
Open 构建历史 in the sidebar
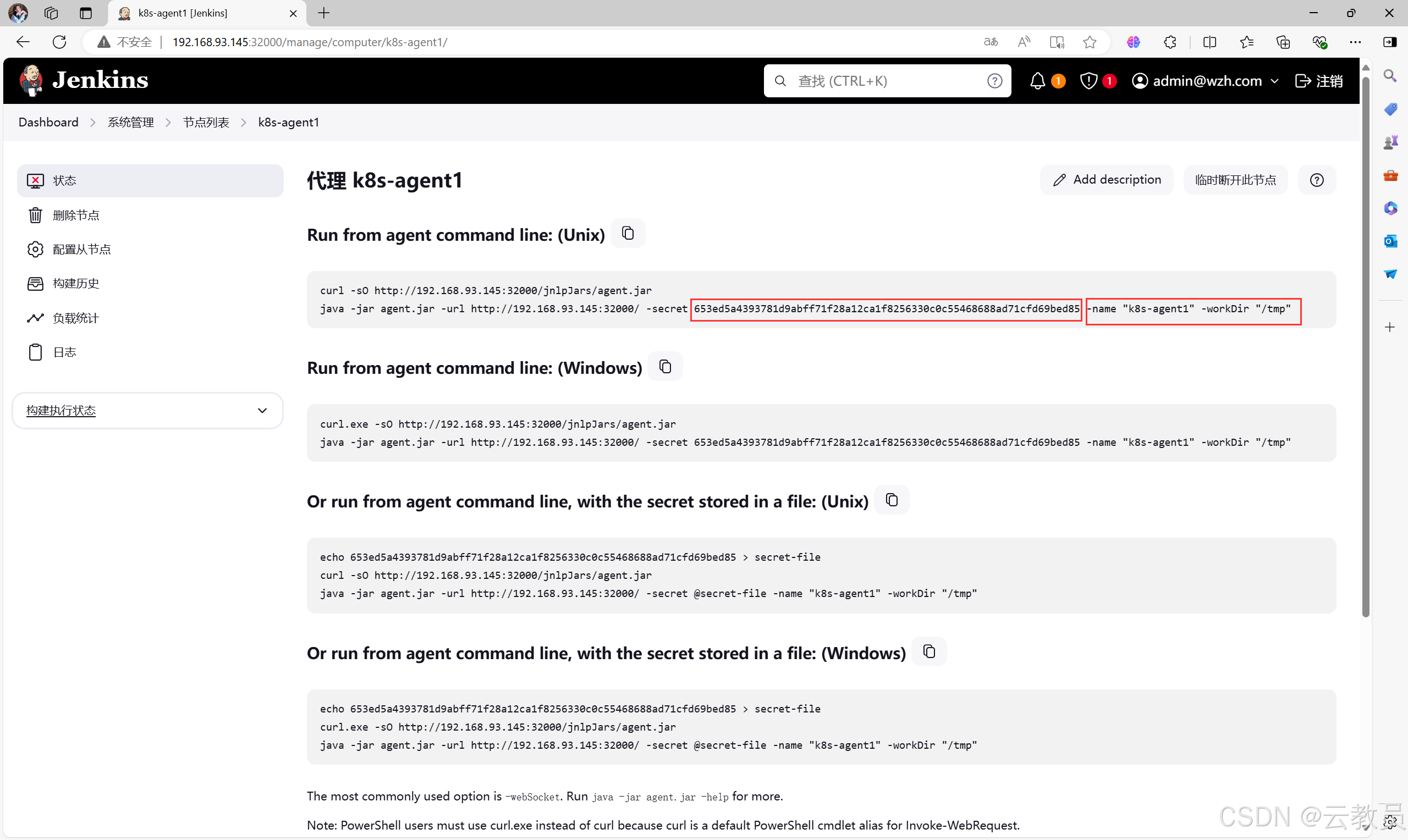(150, 283)
